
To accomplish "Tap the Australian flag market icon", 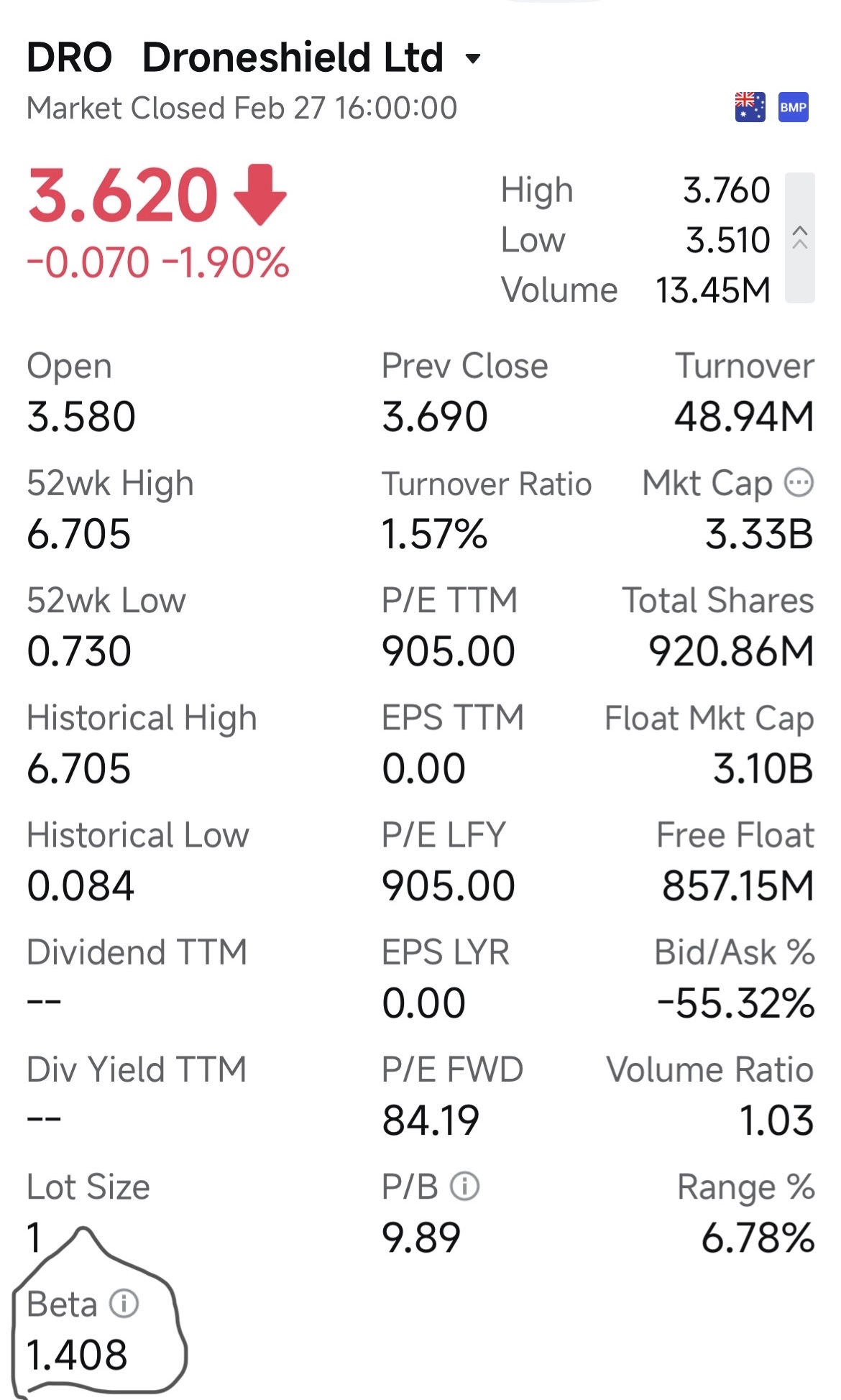I will 750,108.
